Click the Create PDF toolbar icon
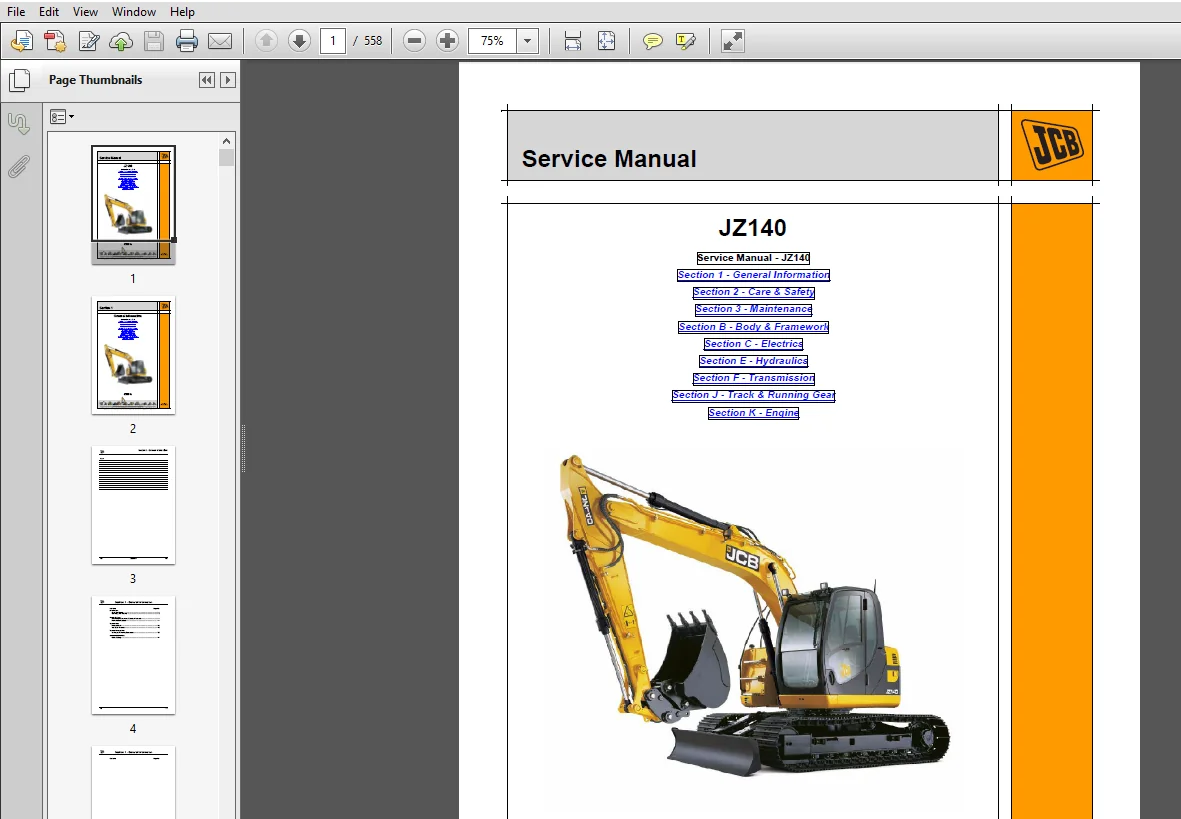 [x=55, y=41]
